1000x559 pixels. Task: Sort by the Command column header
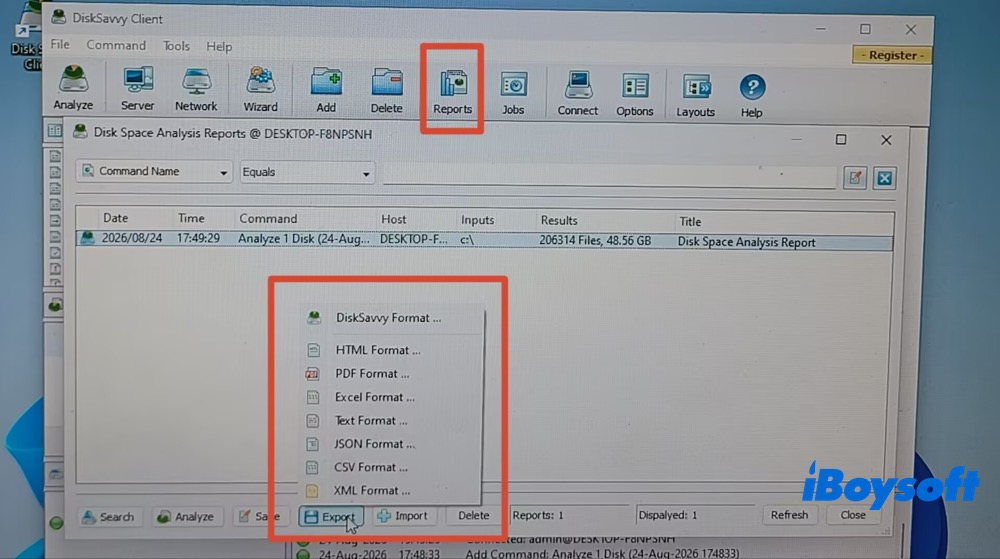[268, 219]
